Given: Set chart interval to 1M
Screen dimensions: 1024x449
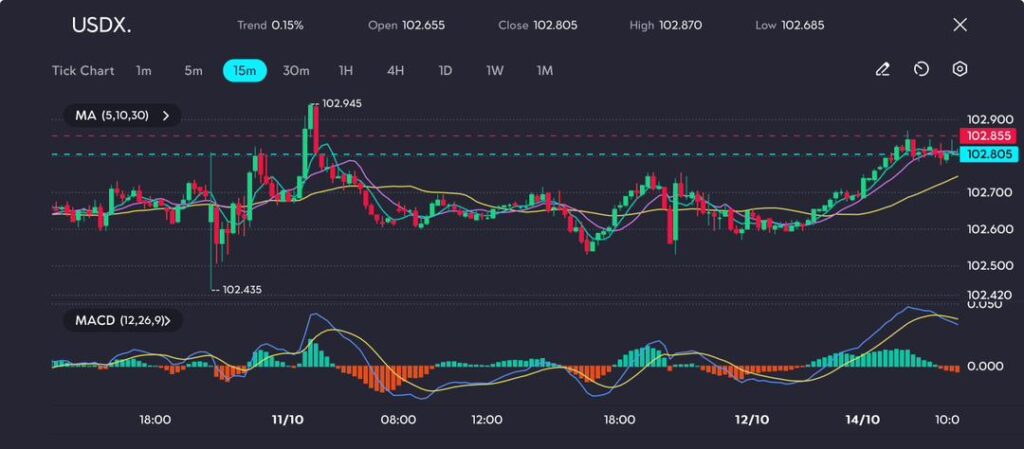Looking at the screenshot, I should pos(544,71).
